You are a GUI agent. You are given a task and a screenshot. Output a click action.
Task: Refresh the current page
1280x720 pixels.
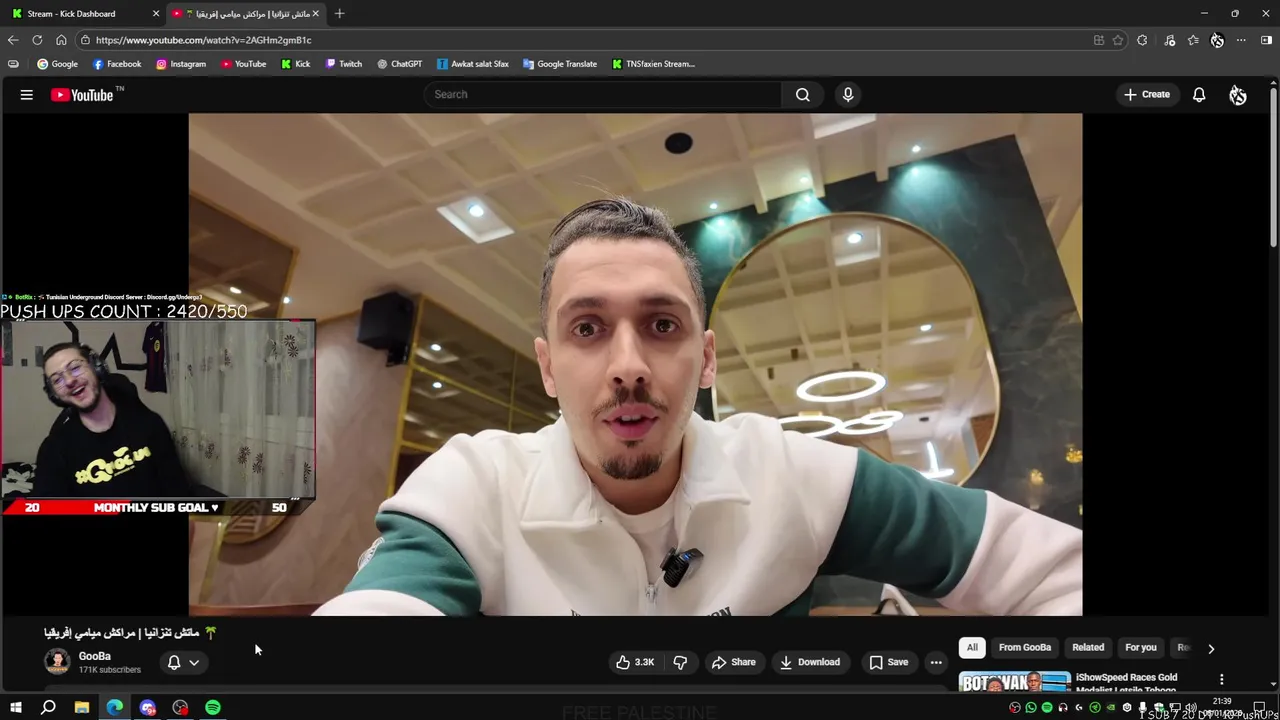pyautogui.click(x=37, y=40)
